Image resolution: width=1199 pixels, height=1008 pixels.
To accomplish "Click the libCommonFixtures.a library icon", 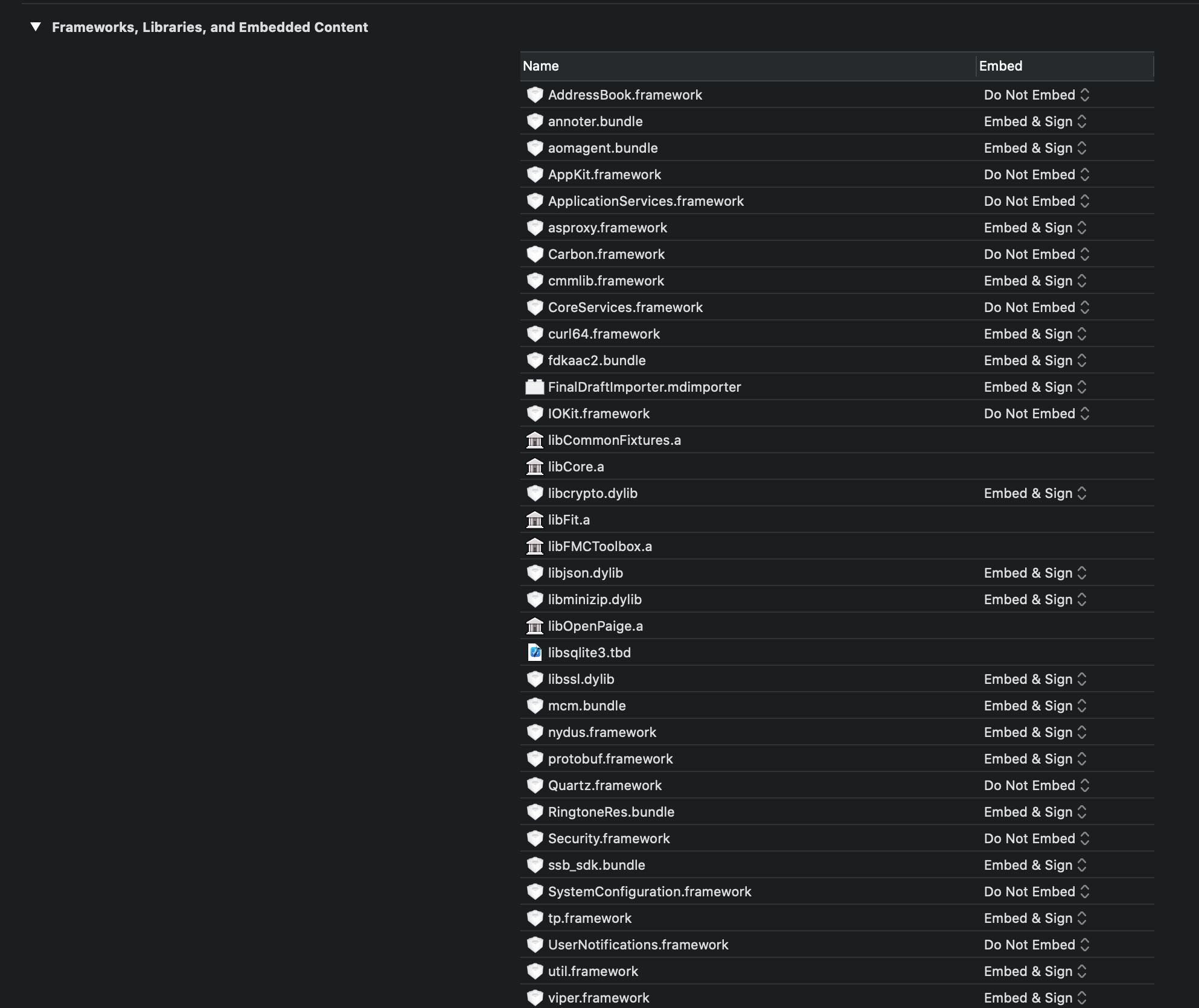I will pyautogui.click(x=535, y=440).
